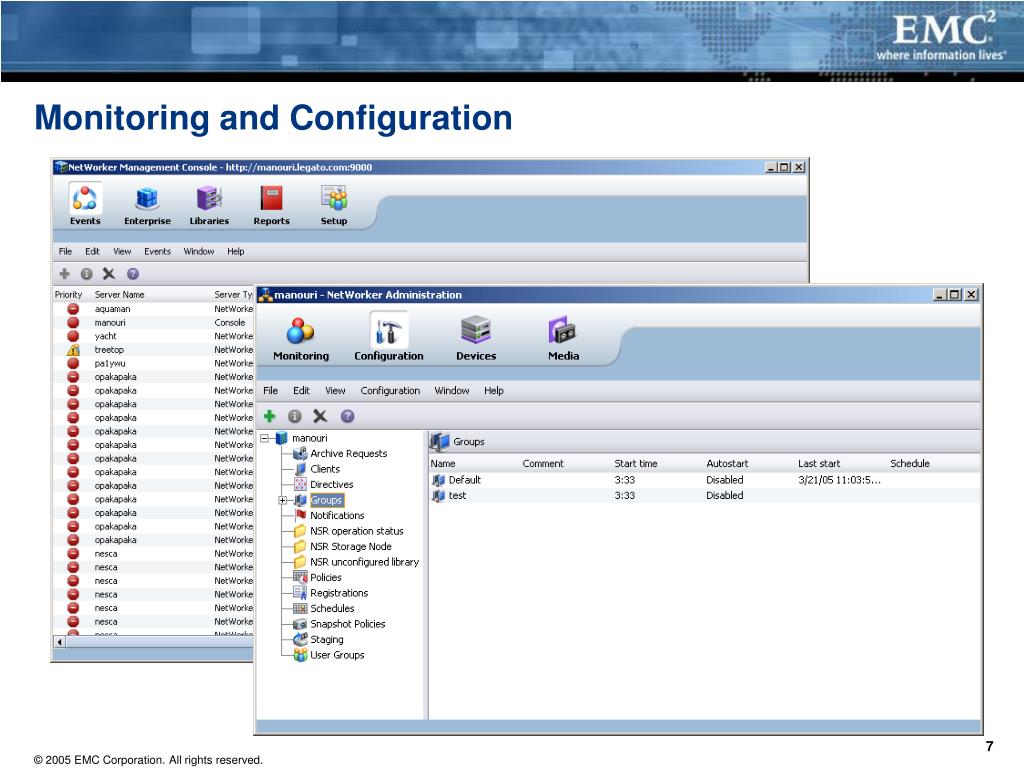Switch to Configuration view icon
Image resolution: width=1024 pixels, height=768 pixels.
(389, 338)
